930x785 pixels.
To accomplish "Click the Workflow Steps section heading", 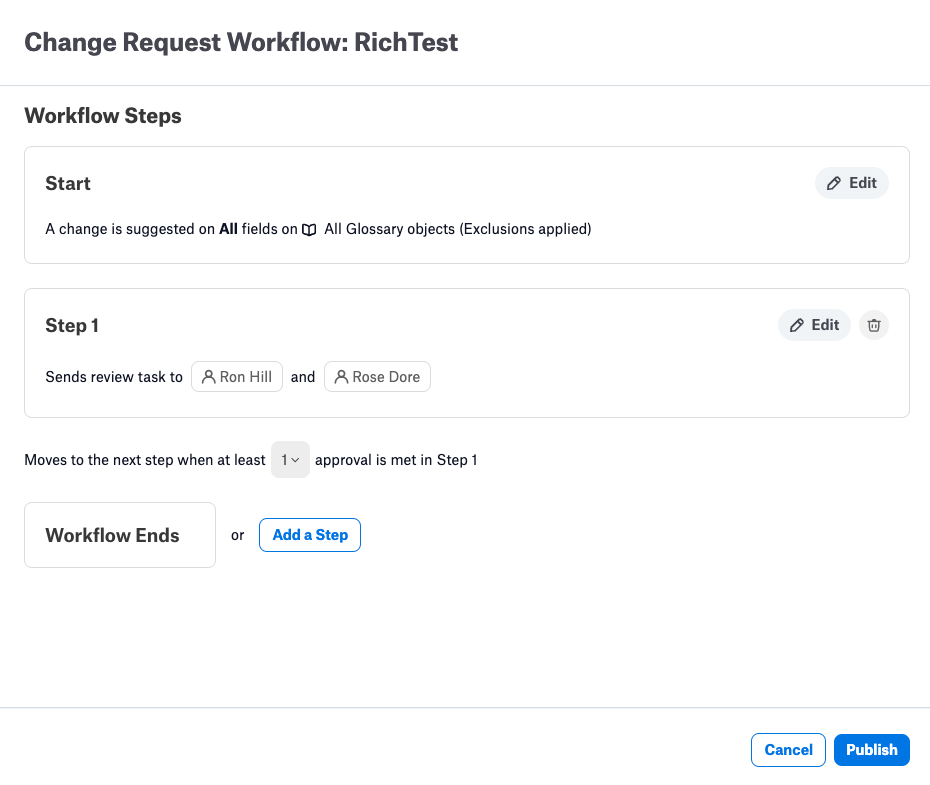I will tap(103, 116).
